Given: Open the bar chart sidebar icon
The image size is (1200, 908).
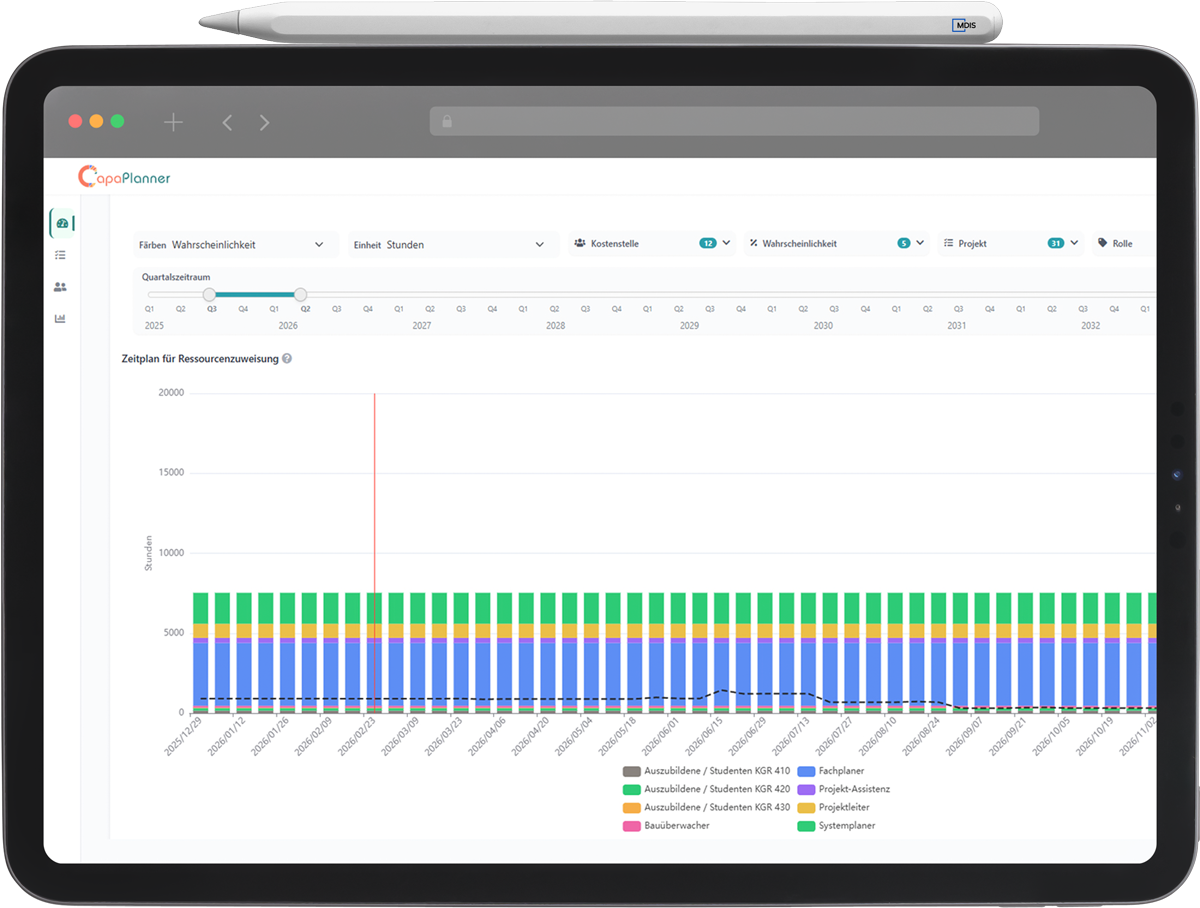Looking at the screenshot, I should [61, 319].
